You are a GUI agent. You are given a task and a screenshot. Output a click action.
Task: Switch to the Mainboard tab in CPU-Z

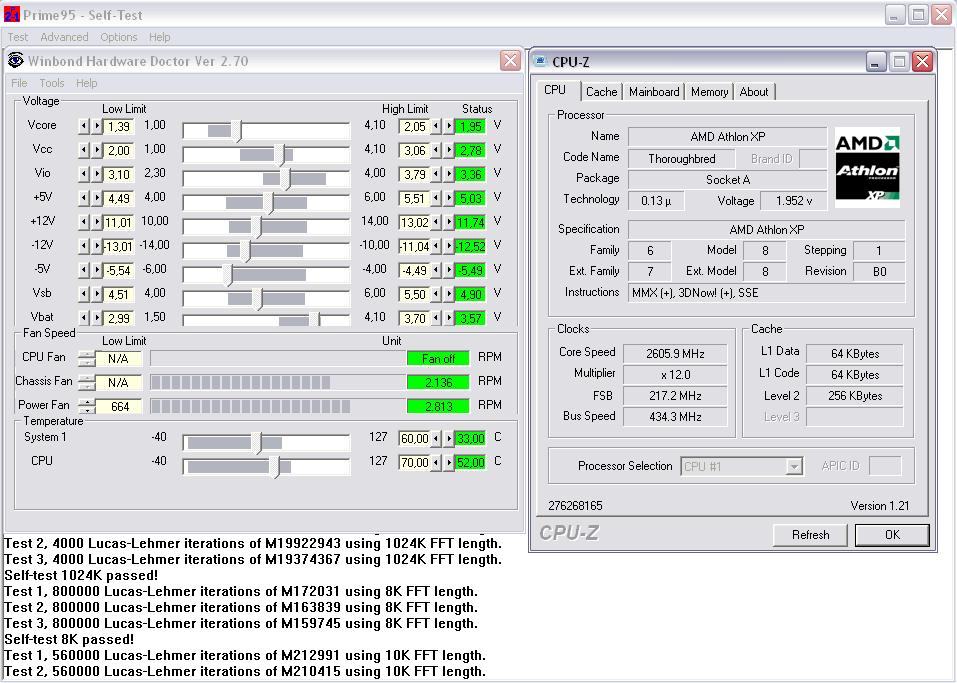click(654, 92)
